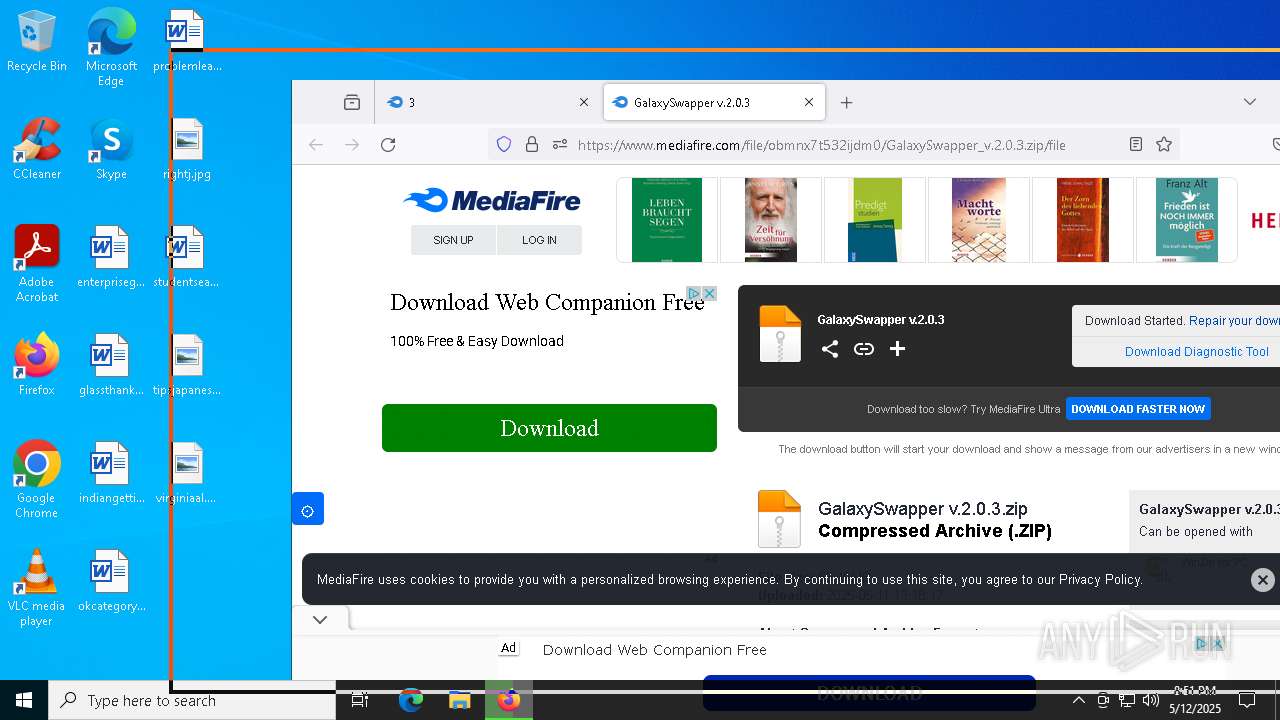The width and height of the screenshot is (1280, 720).
Task: Close the GalaxySwapper v.2.0.3 tab
Action: (x=809, y=102)
